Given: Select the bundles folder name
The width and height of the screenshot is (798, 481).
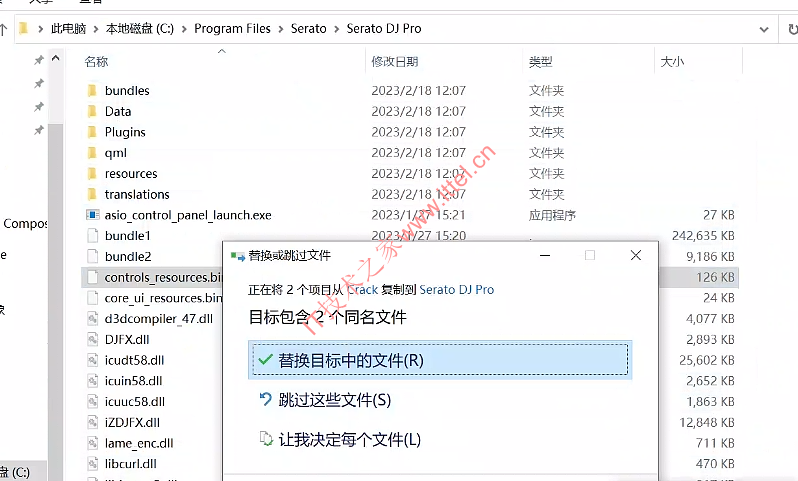Looking at the screenshot, I should click(127, 91).
